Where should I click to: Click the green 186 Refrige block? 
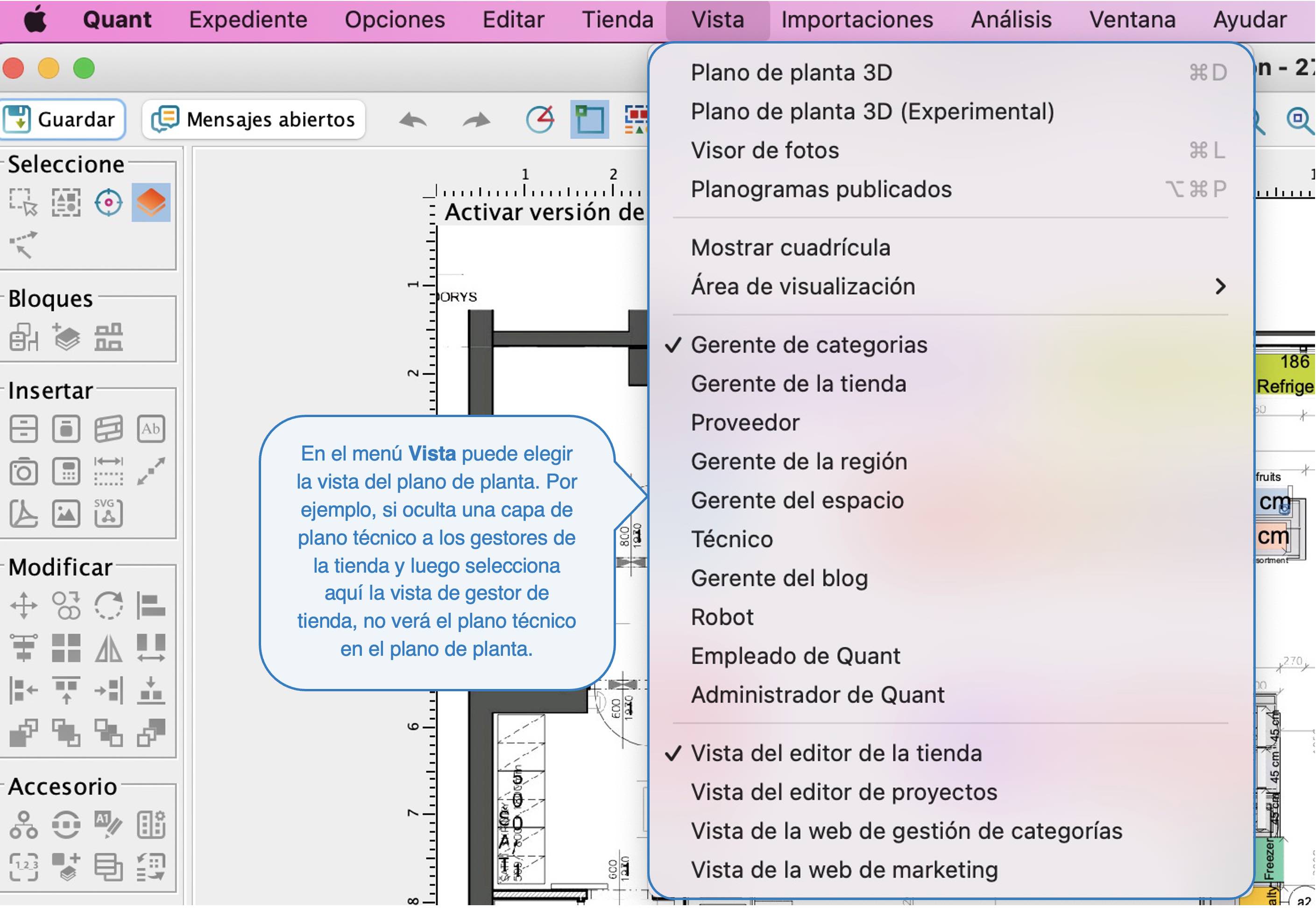[1285, 374]
